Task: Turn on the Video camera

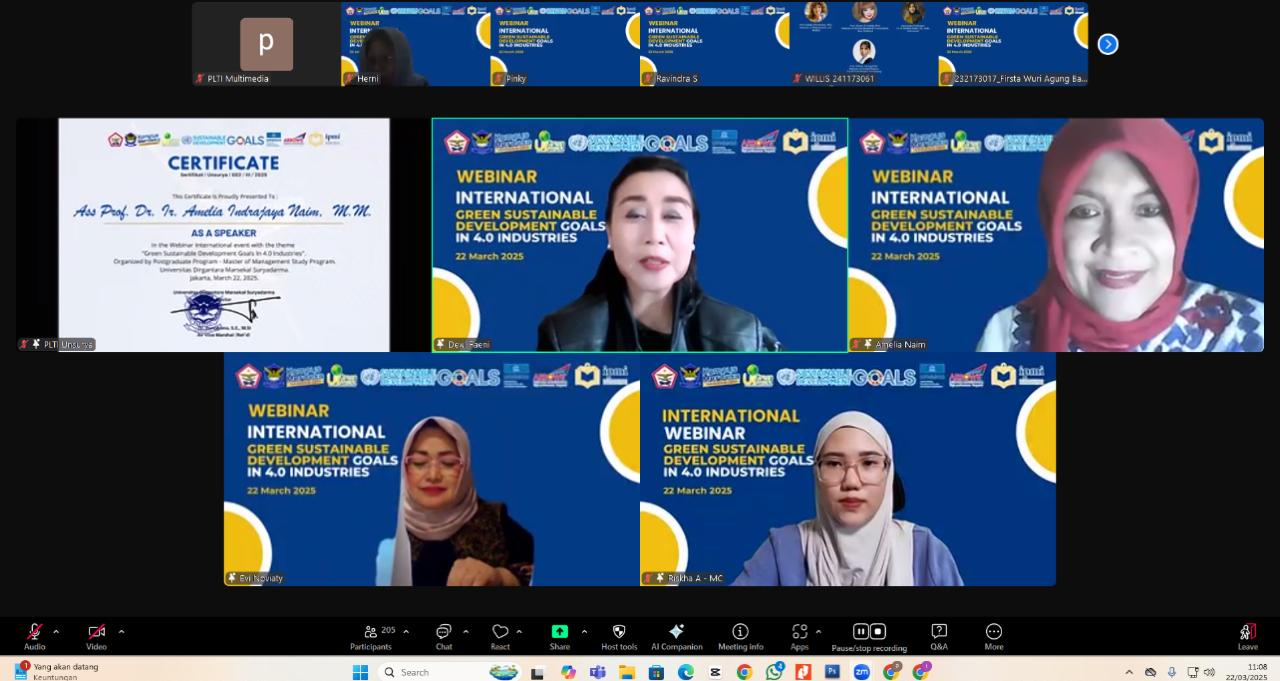Action: [96, 633]
